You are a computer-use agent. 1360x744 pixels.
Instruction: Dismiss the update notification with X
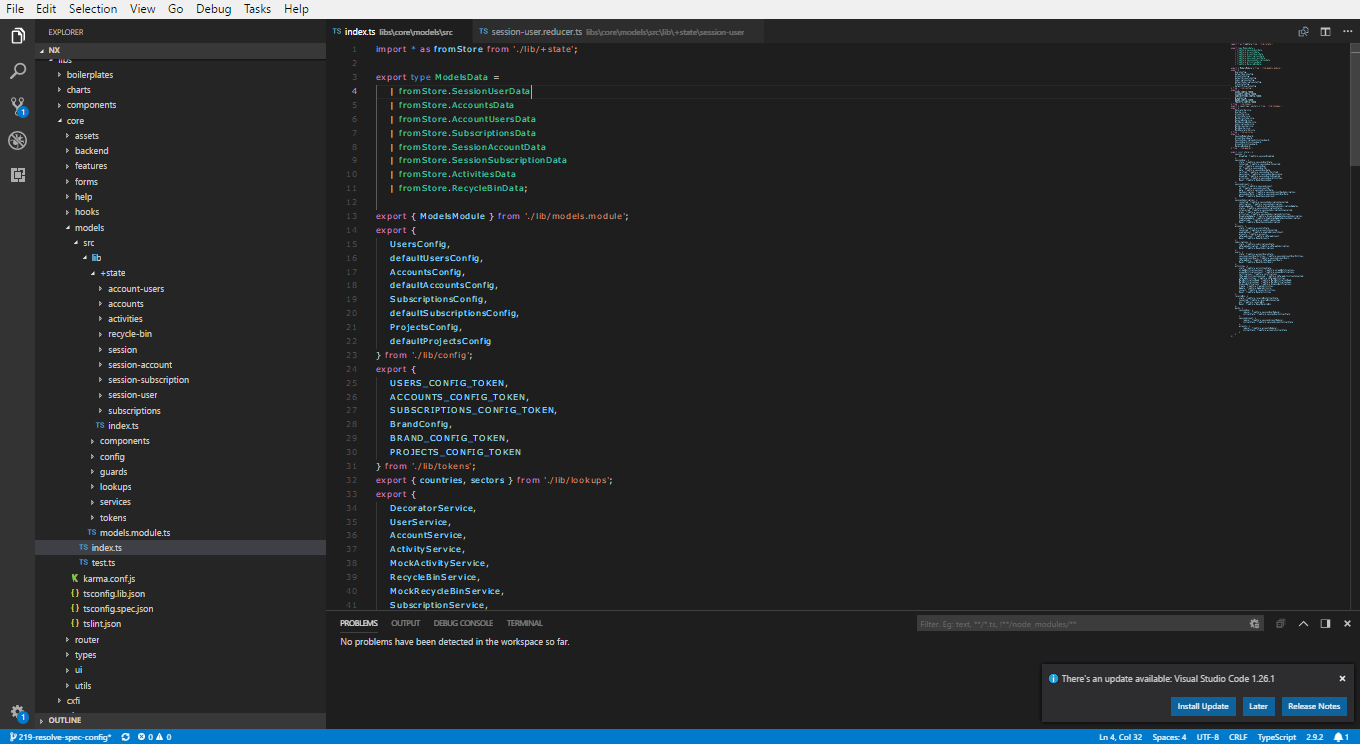(x=1342, y=678)
